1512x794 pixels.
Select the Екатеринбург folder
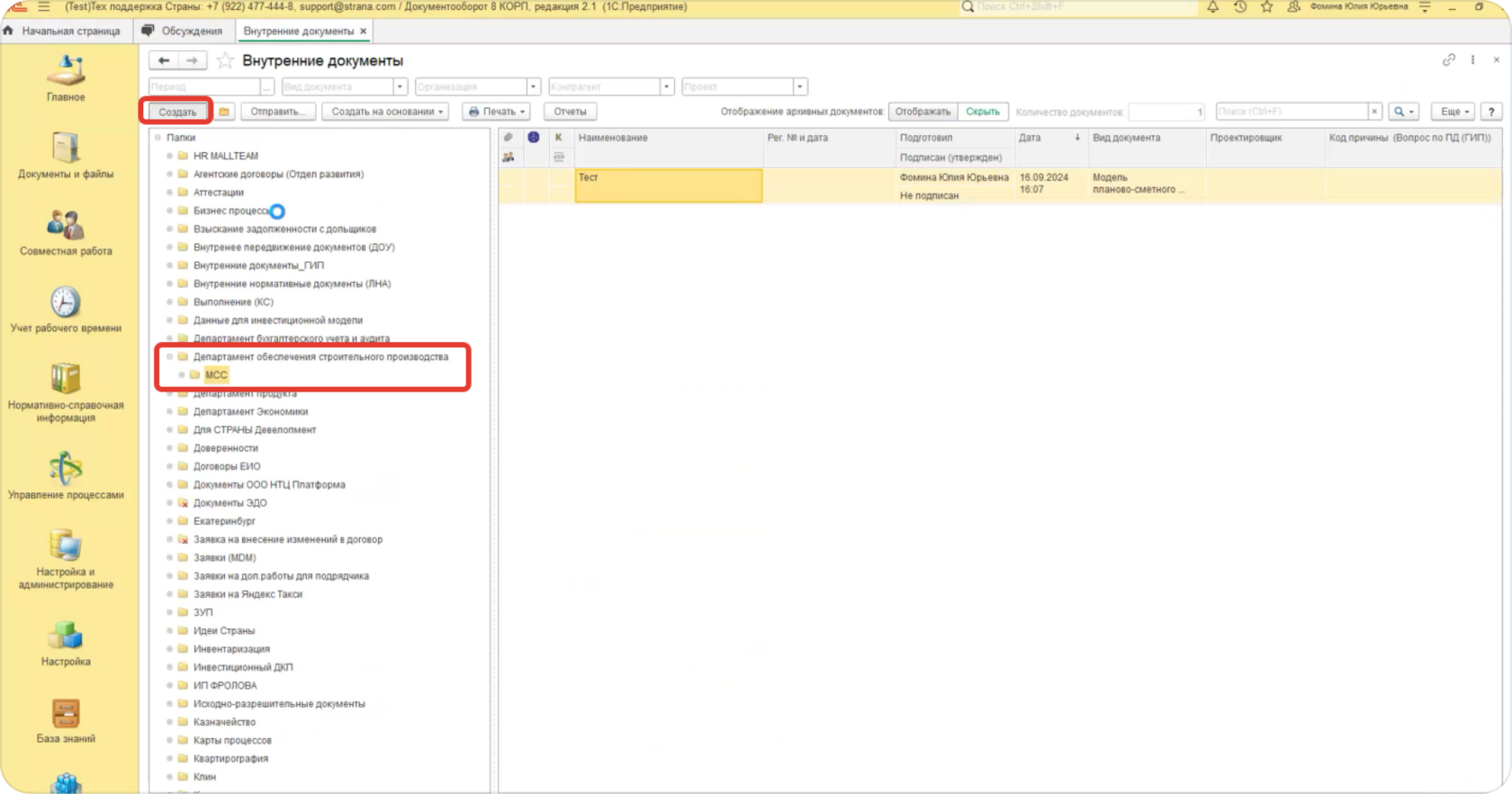coord(224,521)
